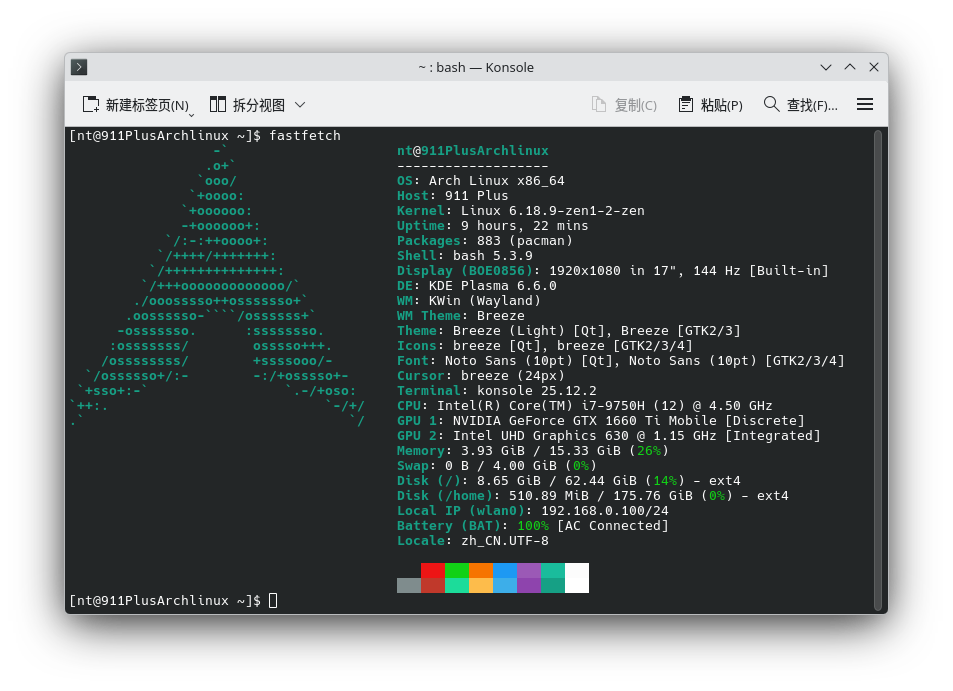Click the Konsole app icon in title bar
Viewport: 953px width, 691px height.
click(x=79, y=67)
